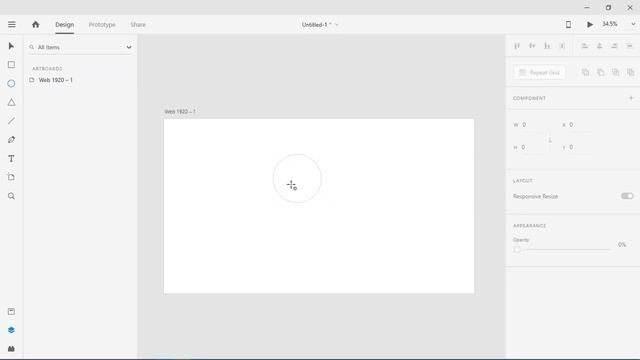Click the distribute horizontally icon
640x360 pixels.
pyautogui.click(x=629, y=46)
